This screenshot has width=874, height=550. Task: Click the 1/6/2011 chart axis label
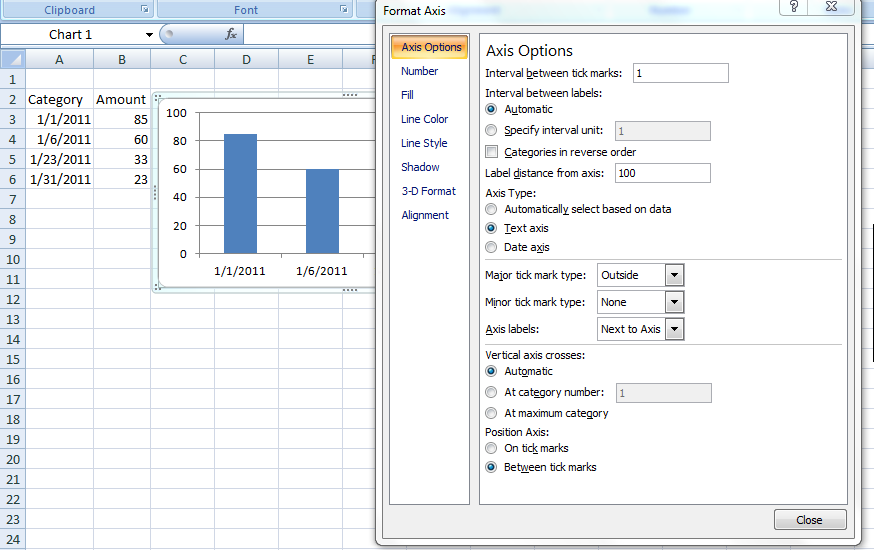point(322,271)
